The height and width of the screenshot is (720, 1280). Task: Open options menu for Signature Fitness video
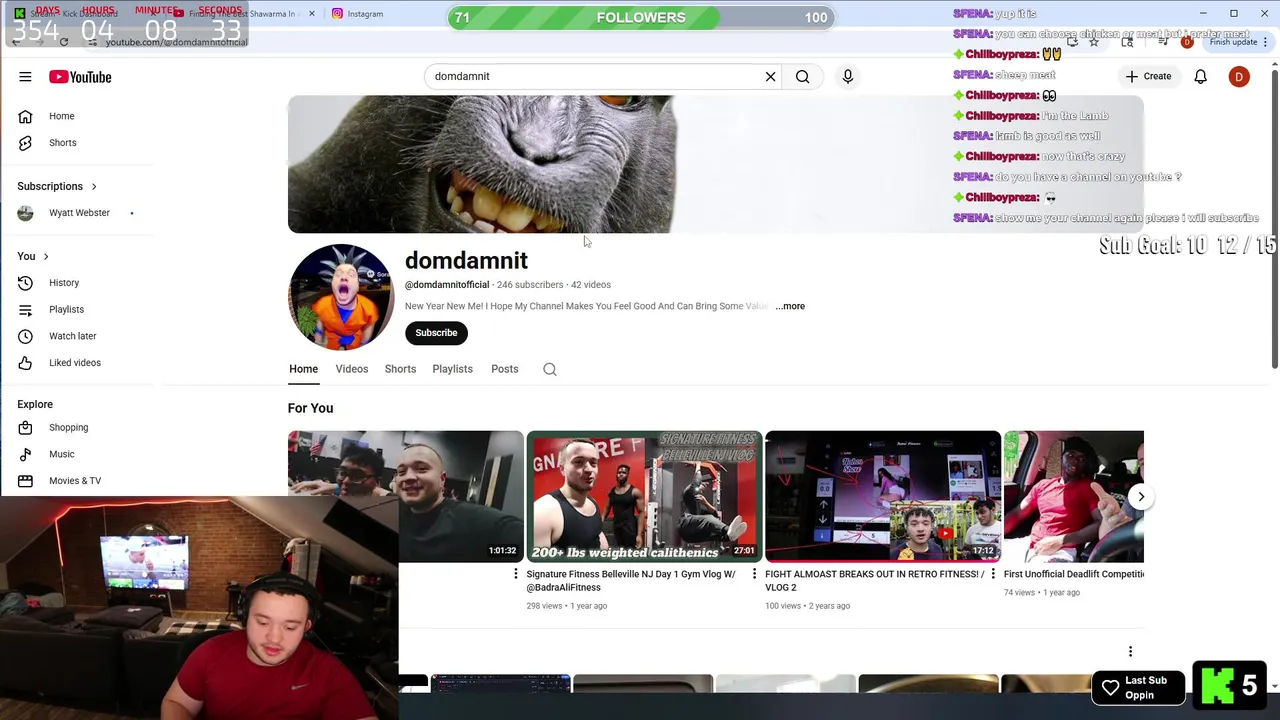coord(754,574)
